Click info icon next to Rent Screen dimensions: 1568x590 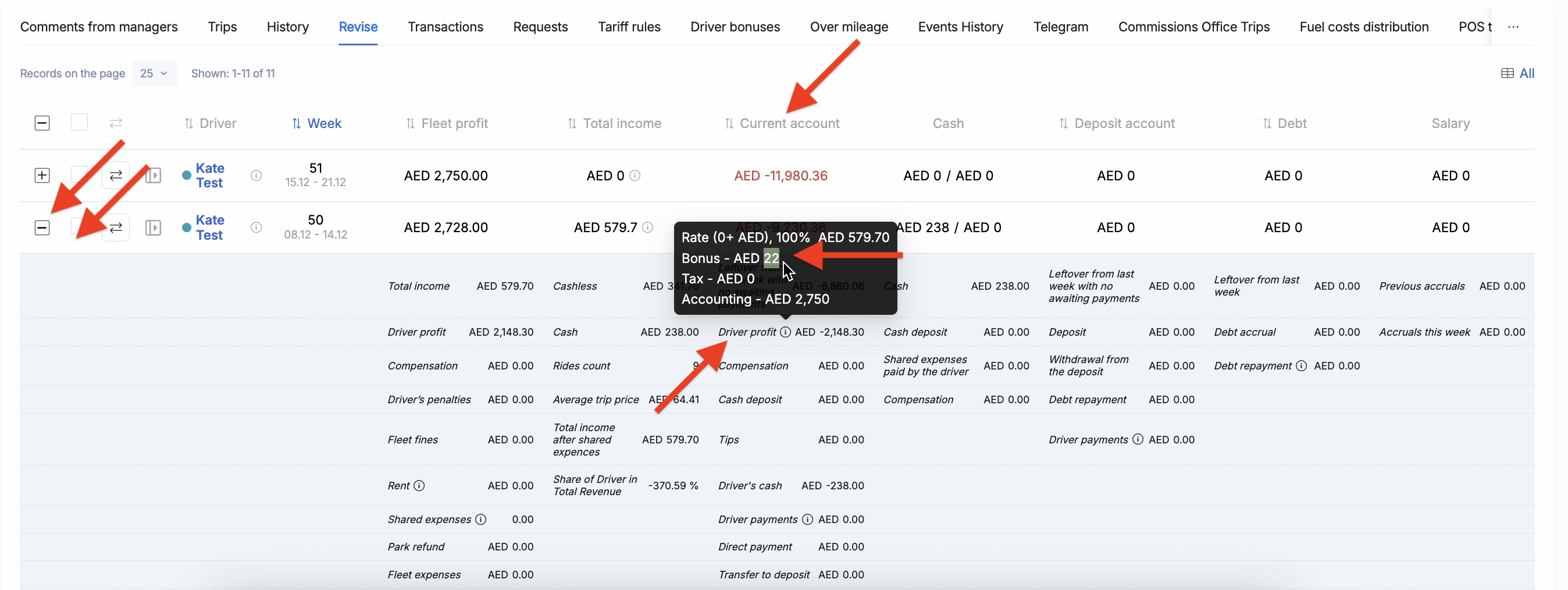[x=419, y=486]
